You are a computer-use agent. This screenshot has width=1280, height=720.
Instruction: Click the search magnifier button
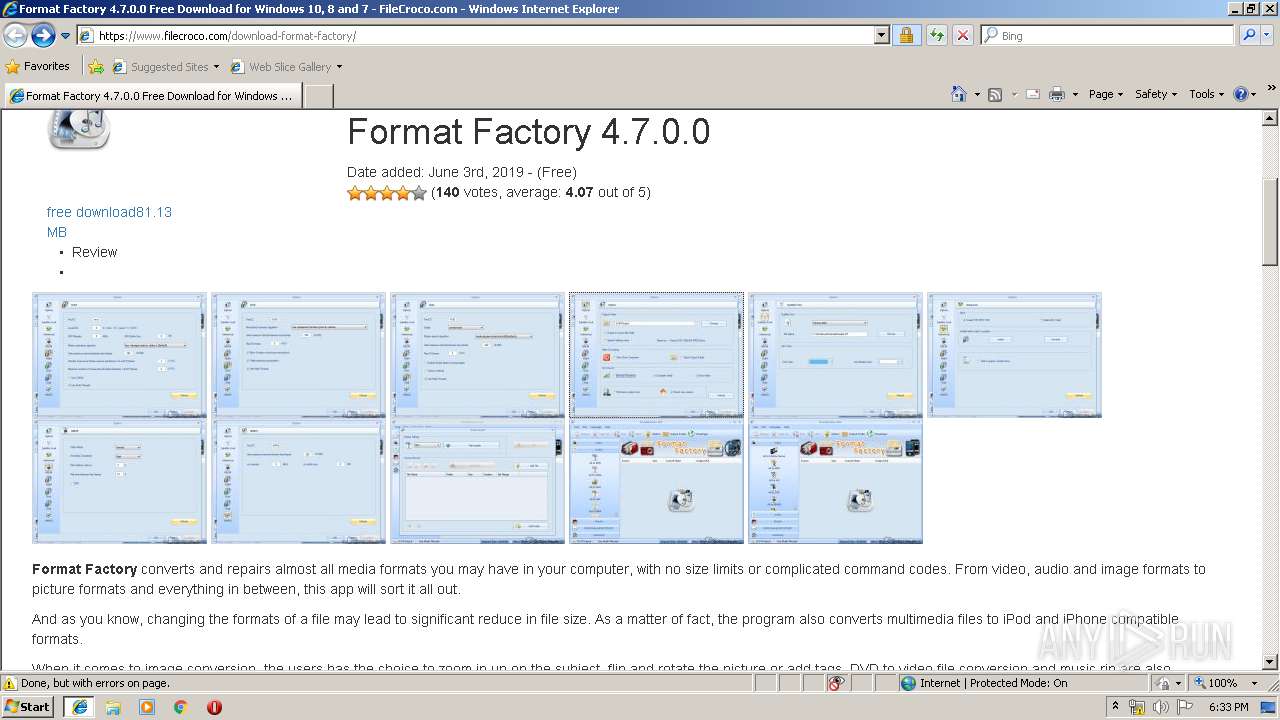tap(1248, 36)
